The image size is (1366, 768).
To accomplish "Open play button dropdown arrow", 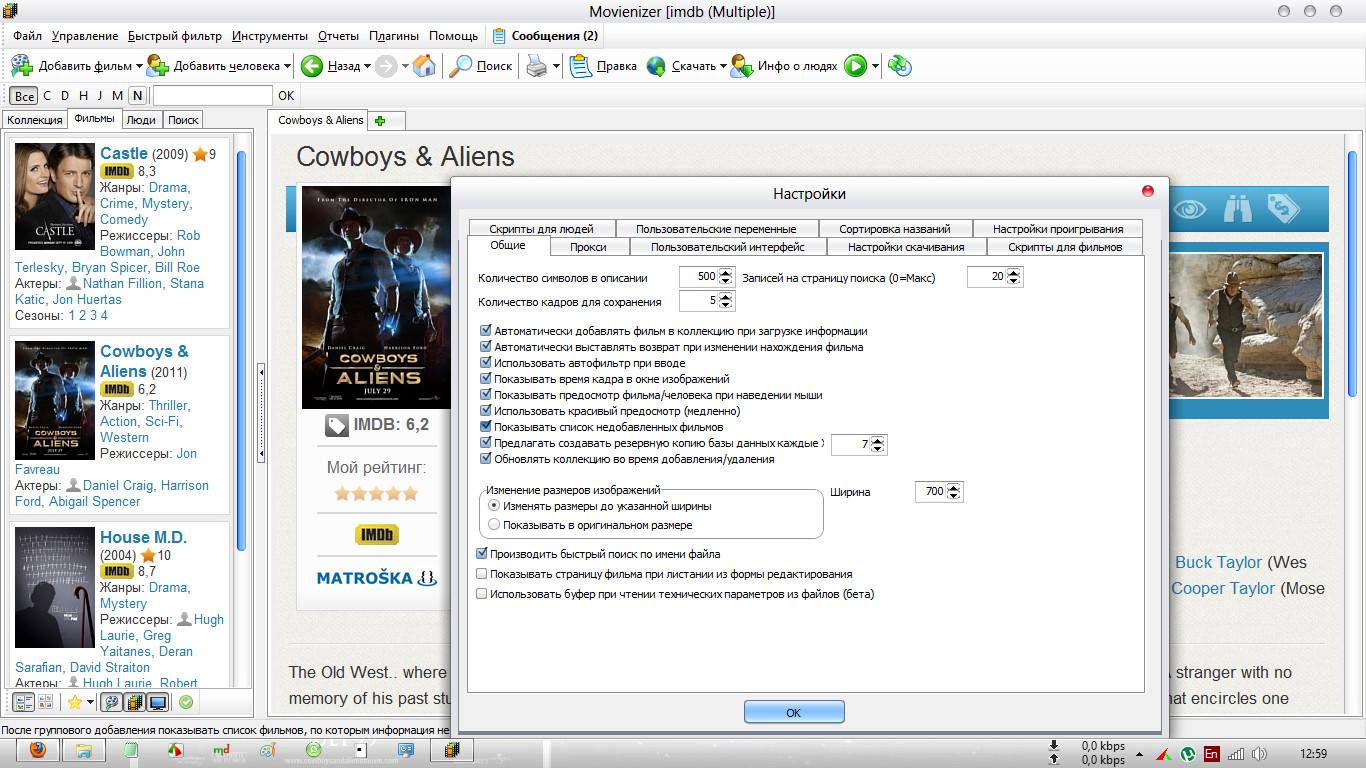I will 875,66.
